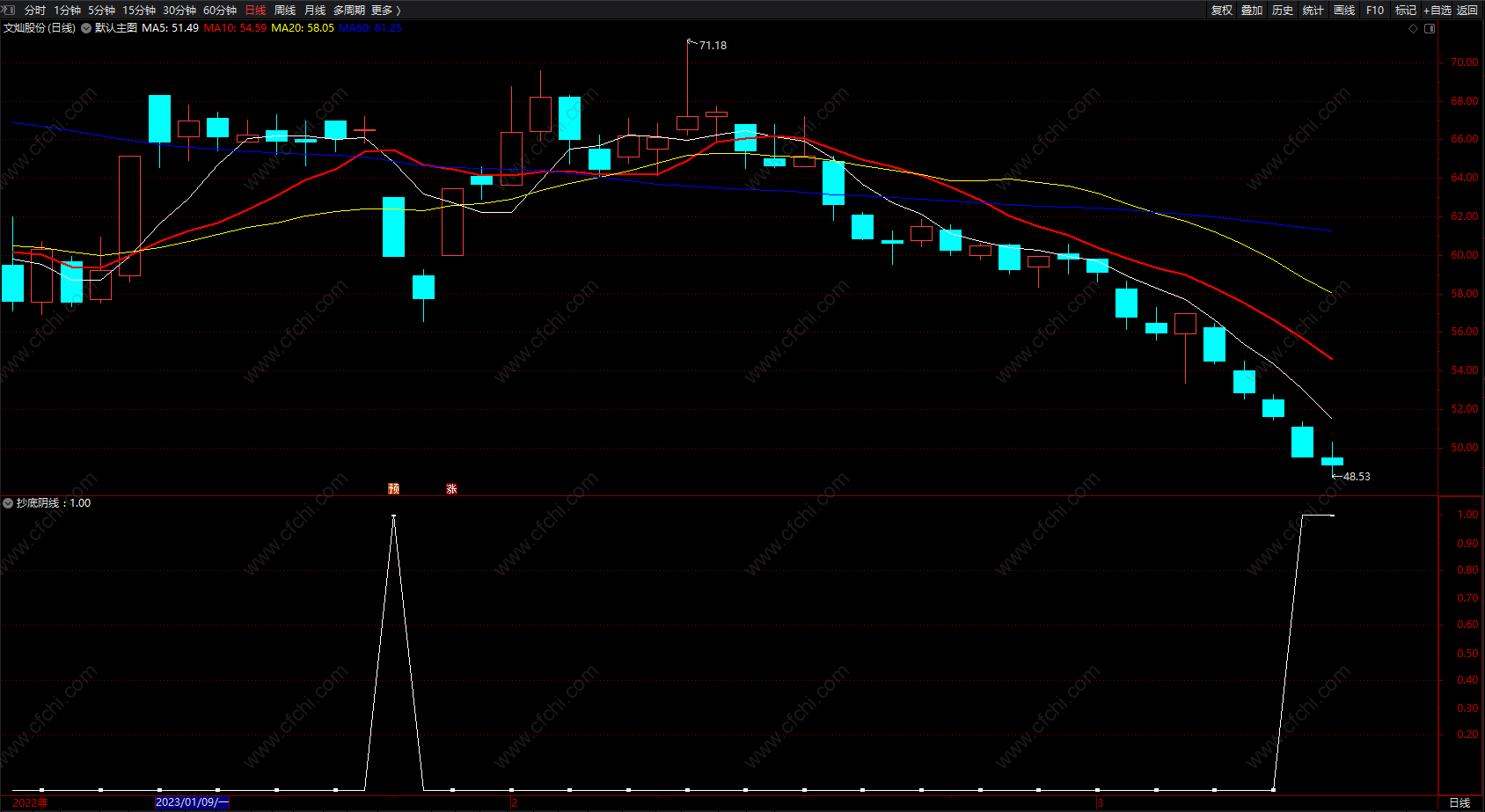Click the 日线 label at bottom-right corner
The width and height of the screenshot is (1485, 812).
[1459, 802]
